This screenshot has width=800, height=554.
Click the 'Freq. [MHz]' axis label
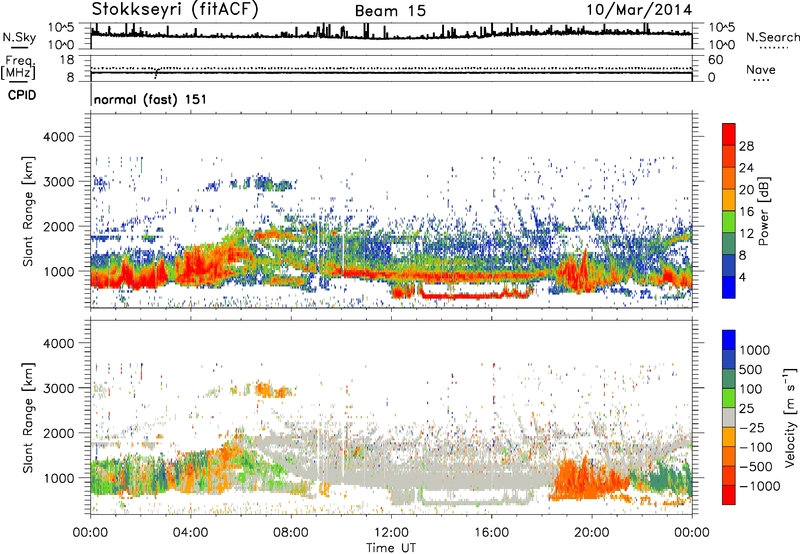click(19, 68)
